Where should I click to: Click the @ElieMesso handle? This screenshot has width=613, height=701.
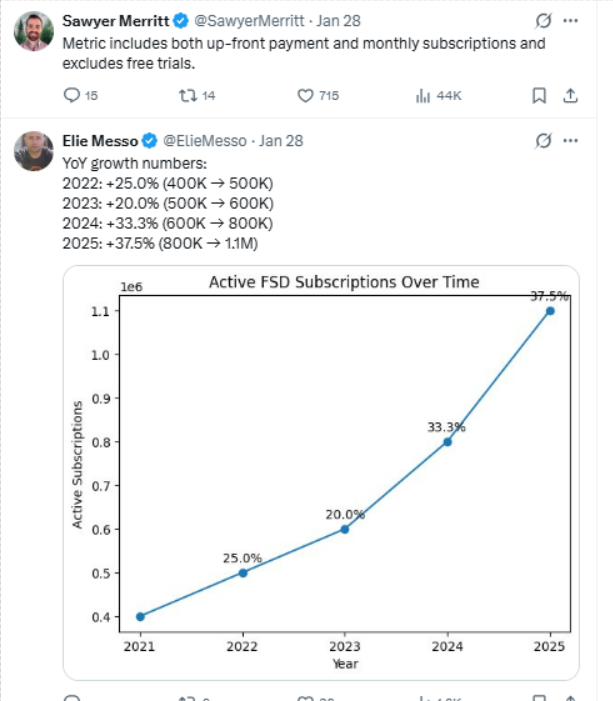click(203, 140)
